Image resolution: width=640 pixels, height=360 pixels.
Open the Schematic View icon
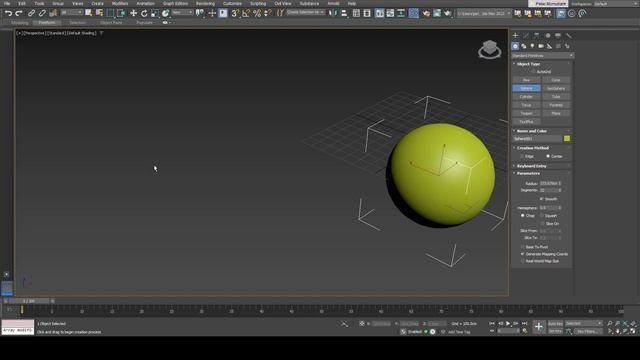(x=401, y=13)
